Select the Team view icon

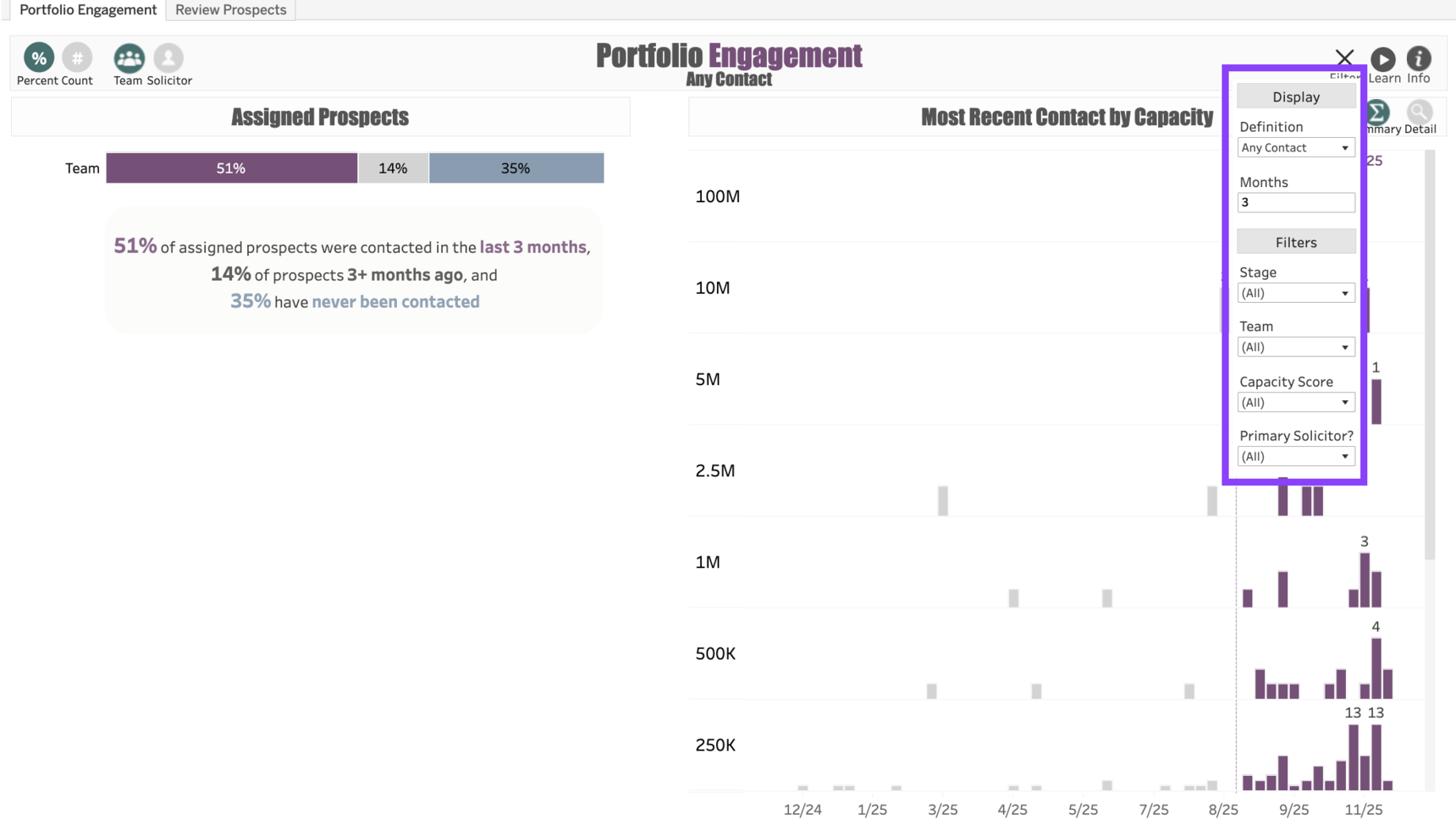pos(129,58)
